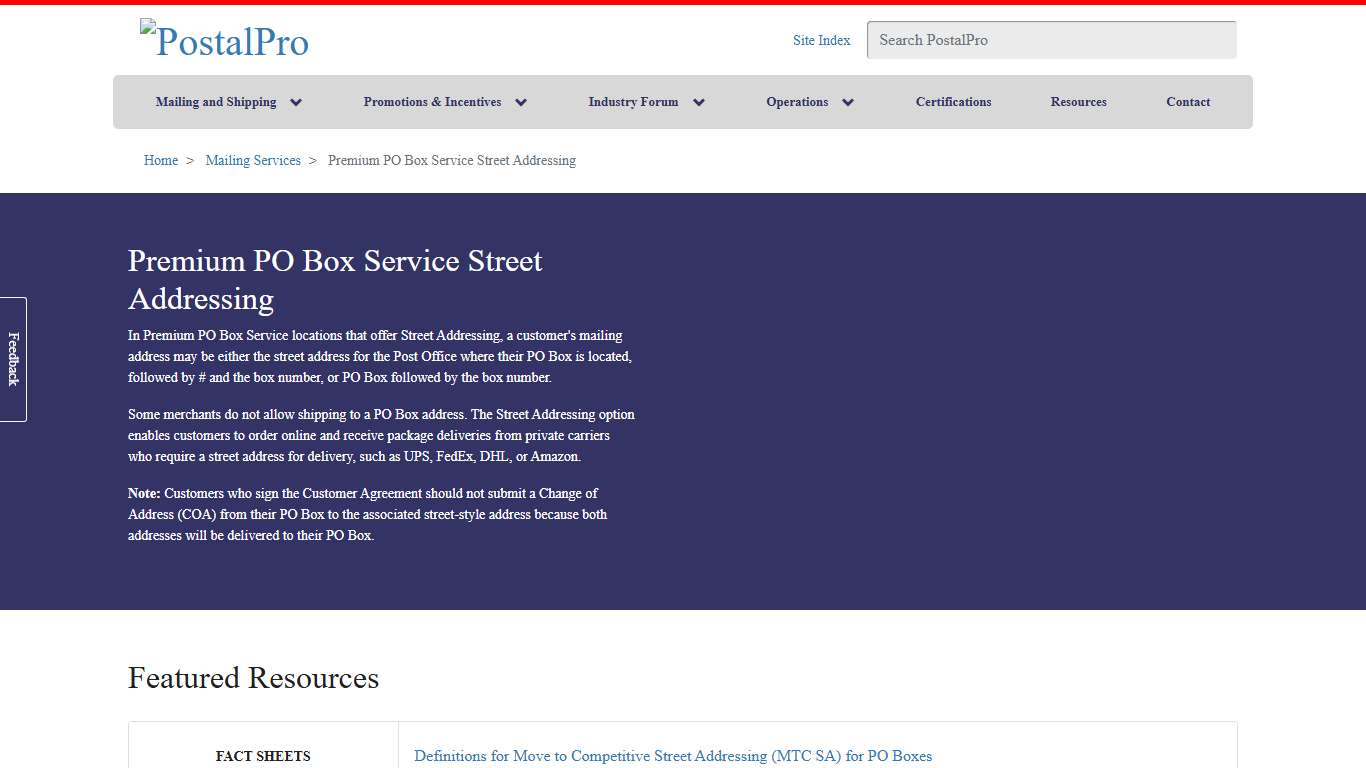This screenshot has width=1366, height=768.
Task: Open the Feedback side tab
Action: pyautogui.click(x=12, y=359)
